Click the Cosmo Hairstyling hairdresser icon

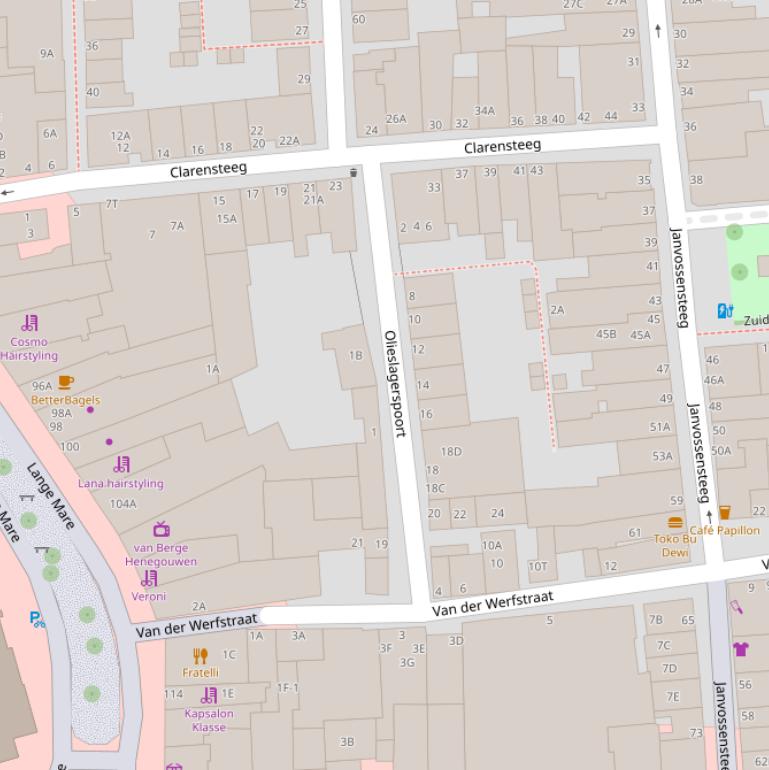pos(30,323)
